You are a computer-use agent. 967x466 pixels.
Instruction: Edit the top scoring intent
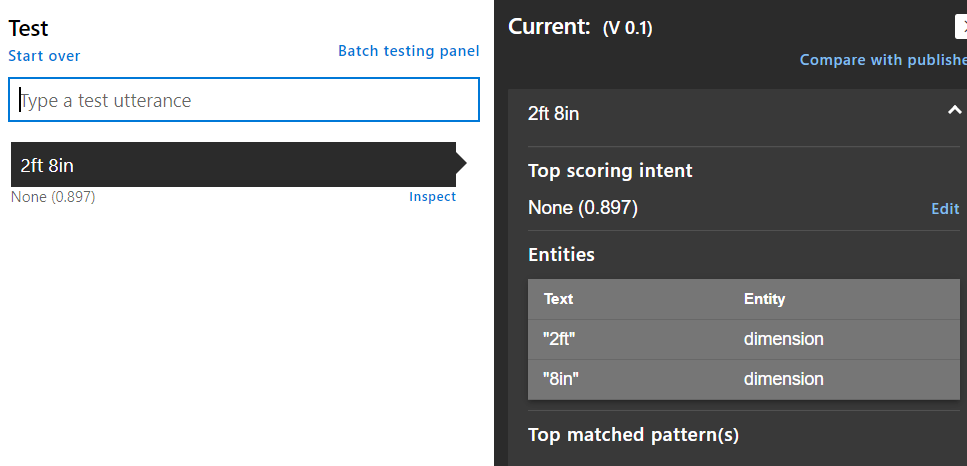(x=945, y=209)
